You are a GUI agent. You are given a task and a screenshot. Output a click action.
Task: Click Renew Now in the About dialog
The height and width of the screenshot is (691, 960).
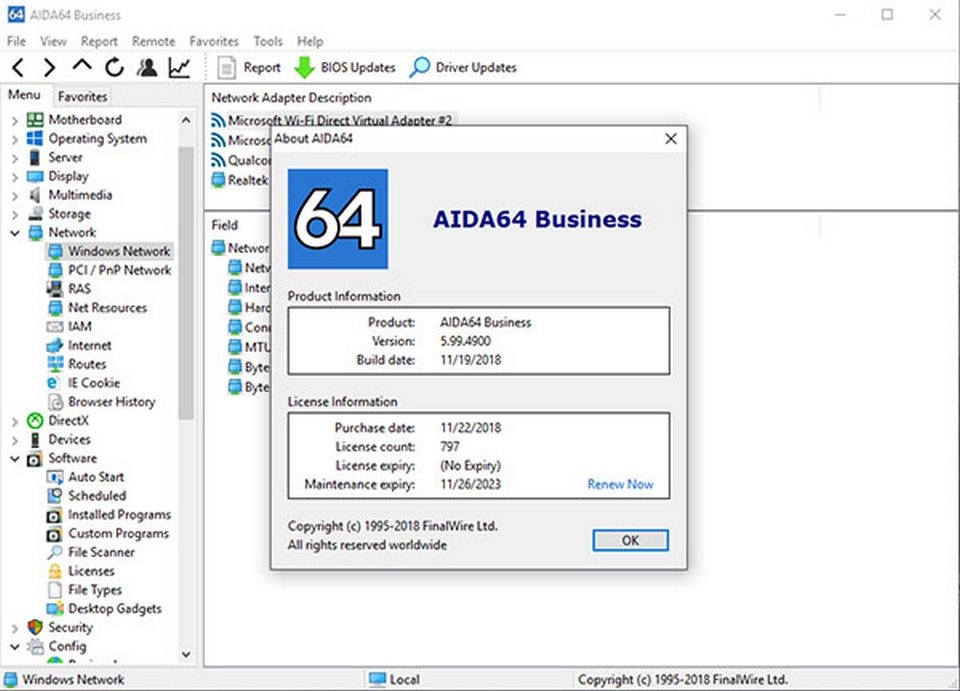coord(620,484)
